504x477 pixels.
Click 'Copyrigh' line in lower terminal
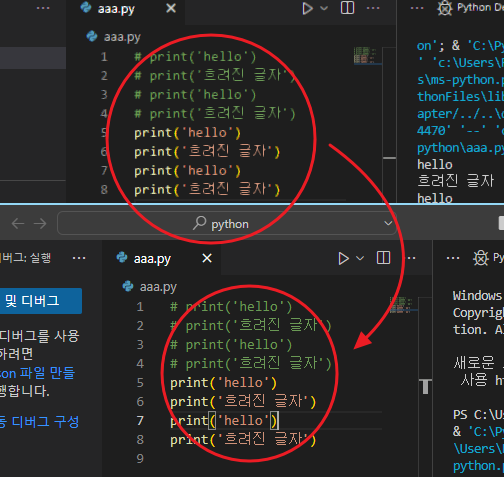click(478, 313)
